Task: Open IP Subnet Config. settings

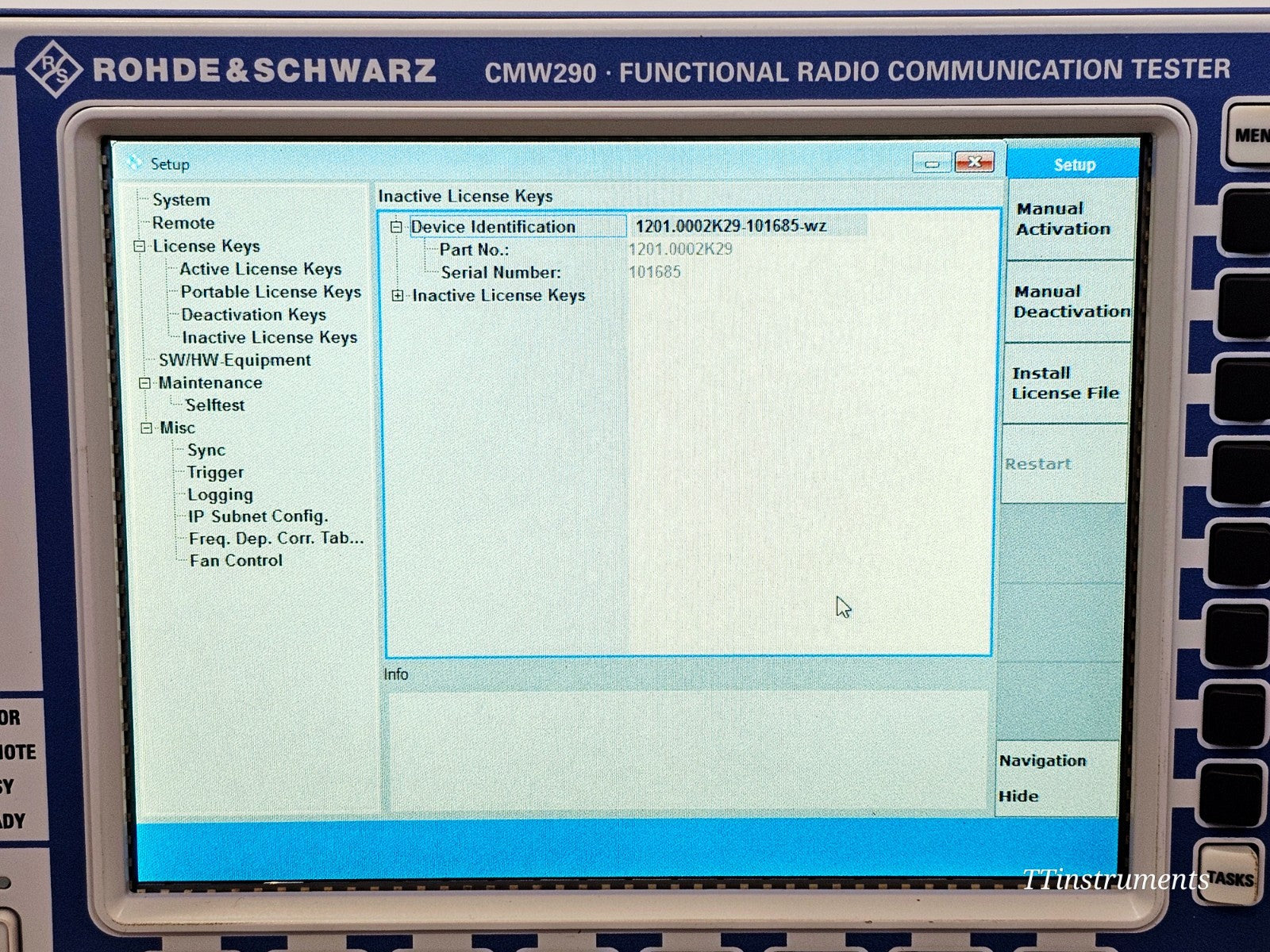Action: tap(257, 516)
